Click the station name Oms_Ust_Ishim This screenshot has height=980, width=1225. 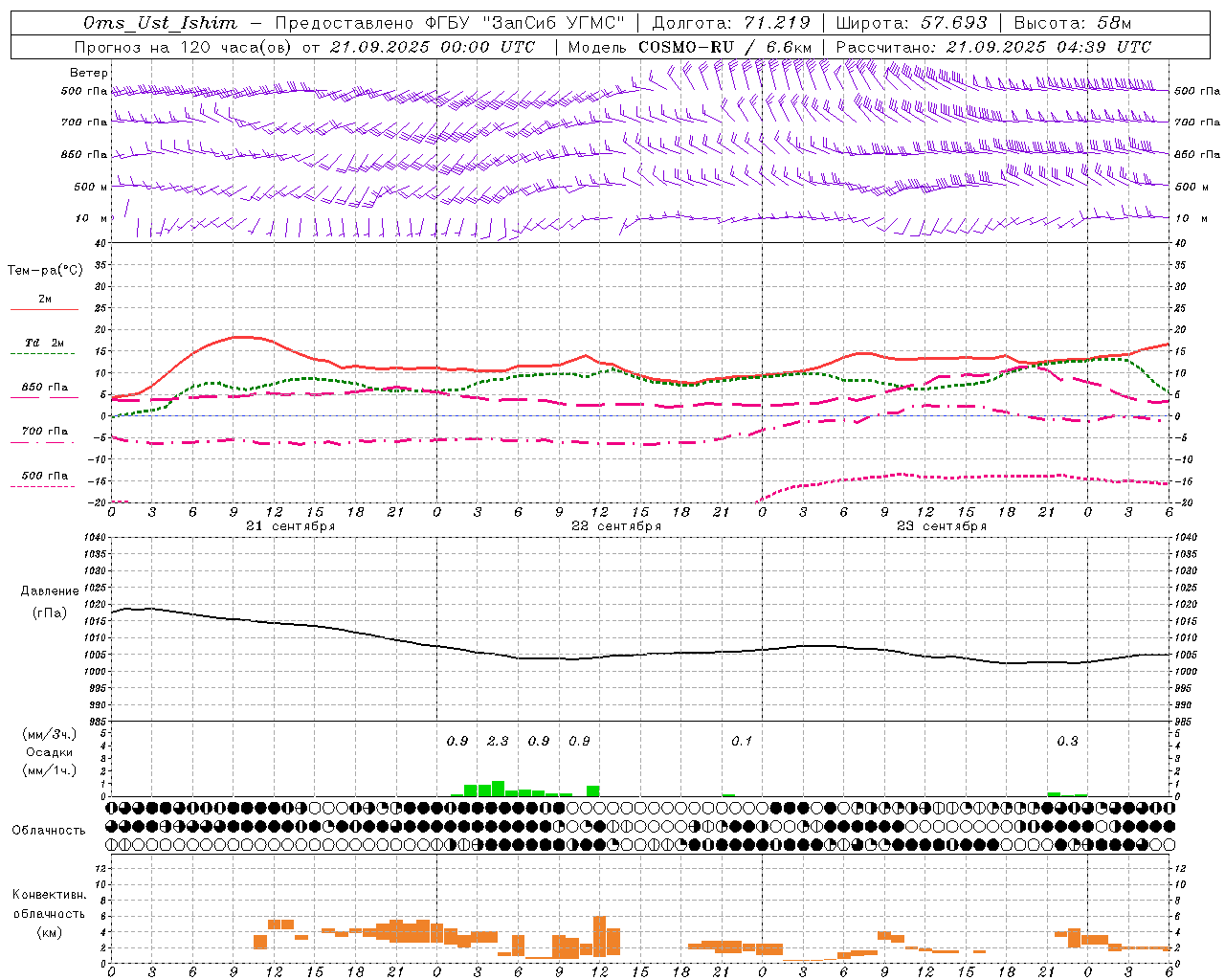[x=160, y=23]
